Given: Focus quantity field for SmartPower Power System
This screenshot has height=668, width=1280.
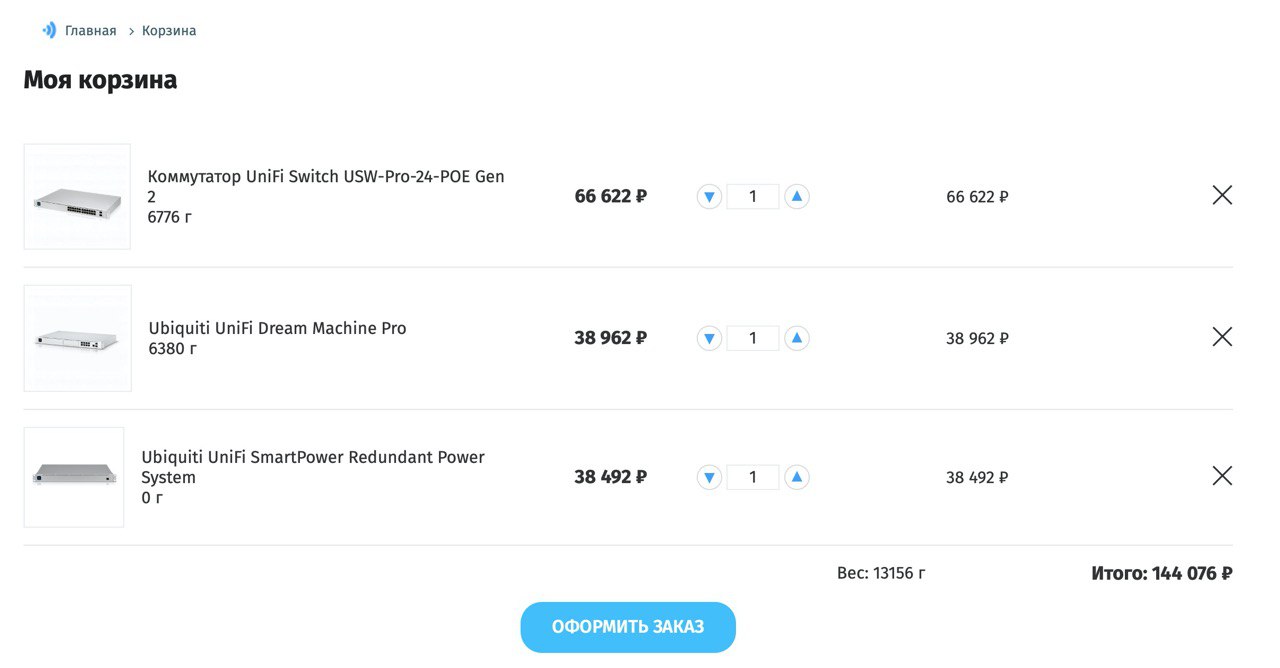Looking at the screenshot, I should point(753,477).
